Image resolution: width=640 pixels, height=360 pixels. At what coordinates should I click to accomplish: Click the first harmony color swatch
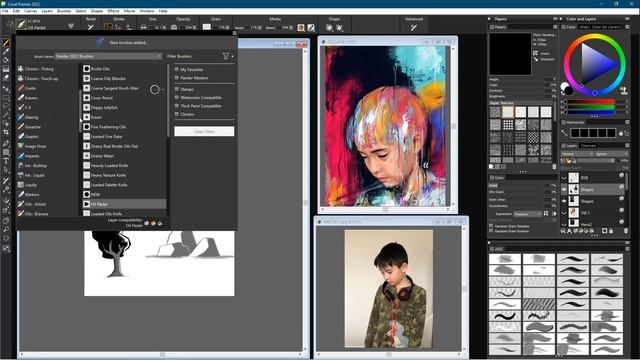click(x=575, y=133)
